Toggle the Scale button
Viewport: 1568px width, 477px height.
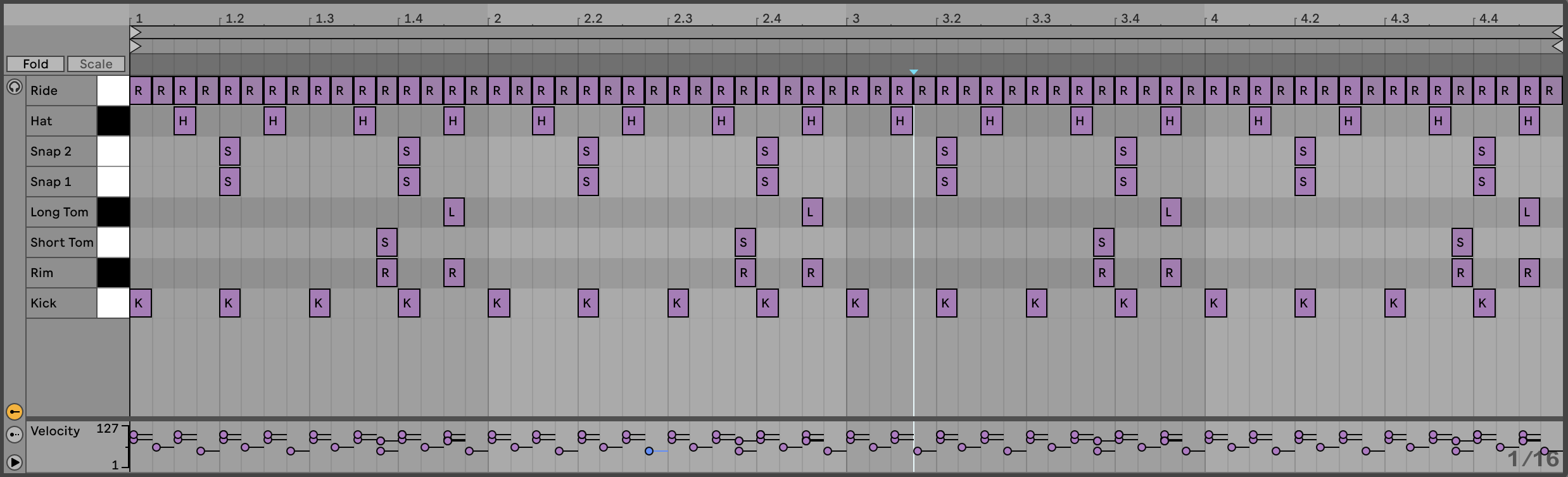tap(96, 64)
